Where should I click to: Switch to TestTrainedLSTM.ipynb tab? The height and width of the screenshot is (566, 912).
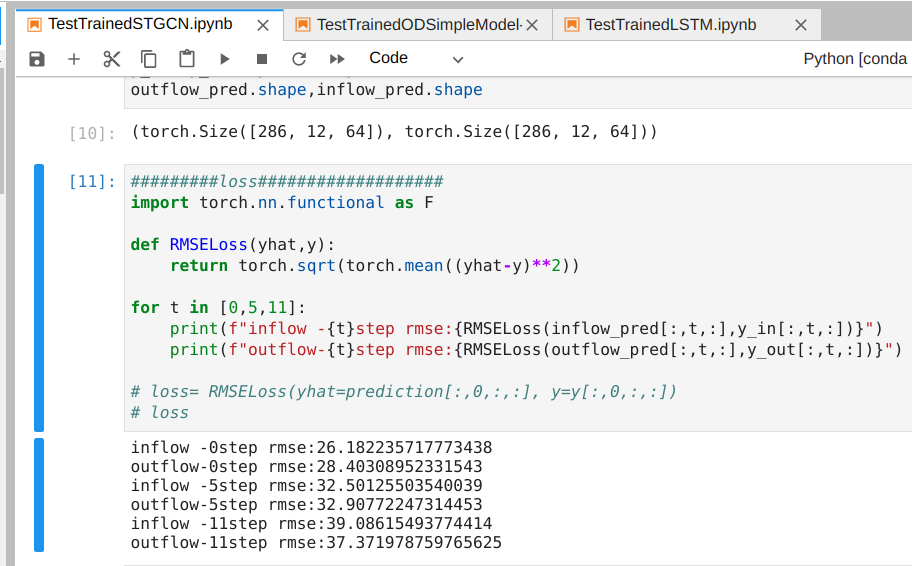tap(670, 24)
